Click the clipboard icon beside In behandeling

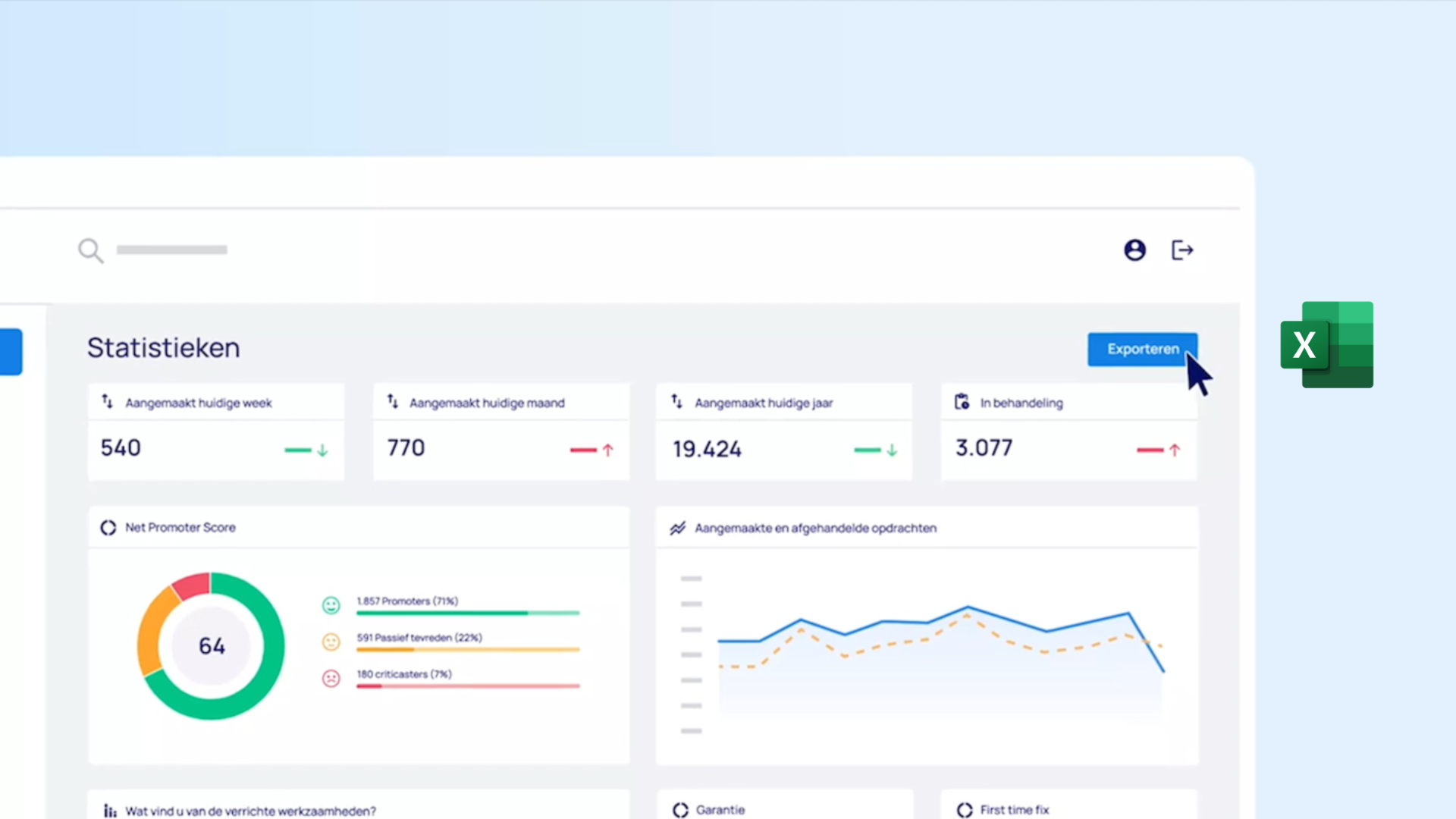tap(962, 403)
